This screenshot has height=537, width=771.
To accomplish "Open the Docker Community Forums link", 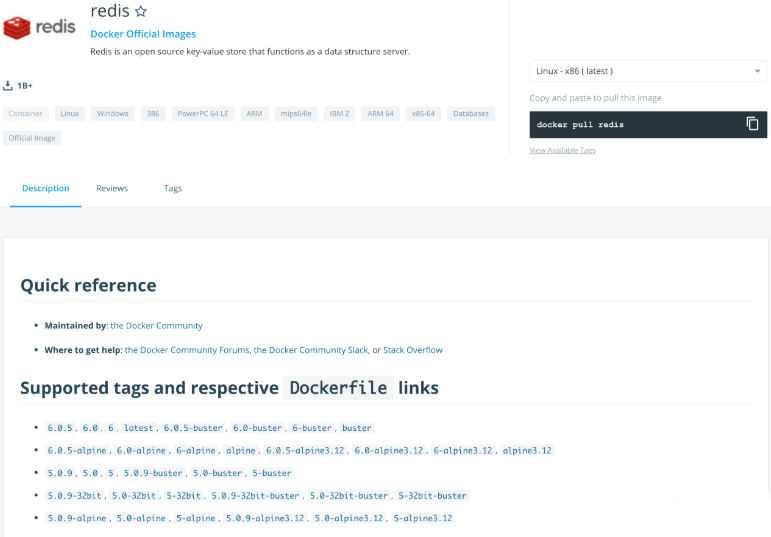I will point(187,350).
